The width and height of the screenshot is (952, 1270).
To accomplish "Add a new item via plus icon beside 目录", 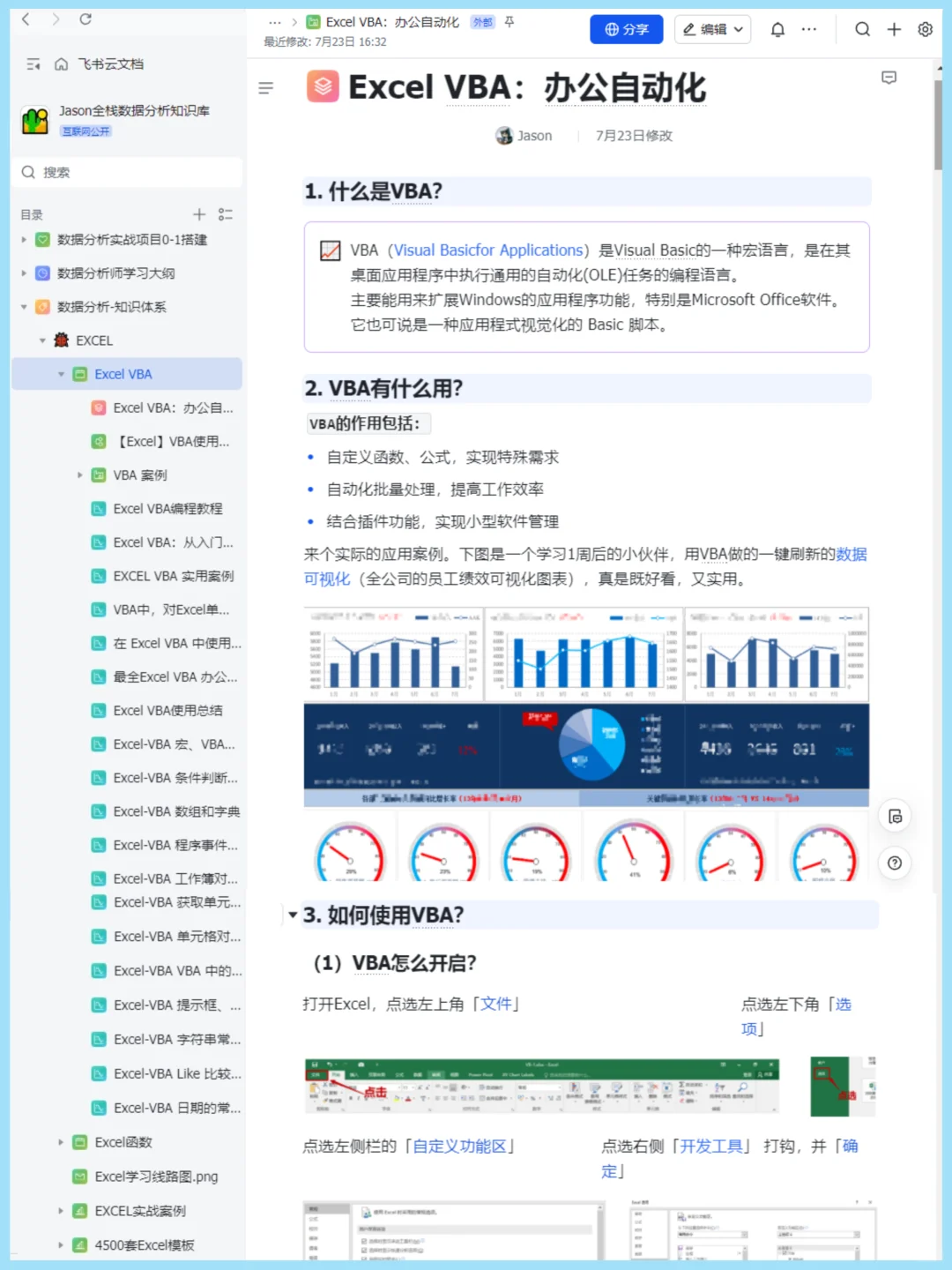I will click(x=198, y=213).
